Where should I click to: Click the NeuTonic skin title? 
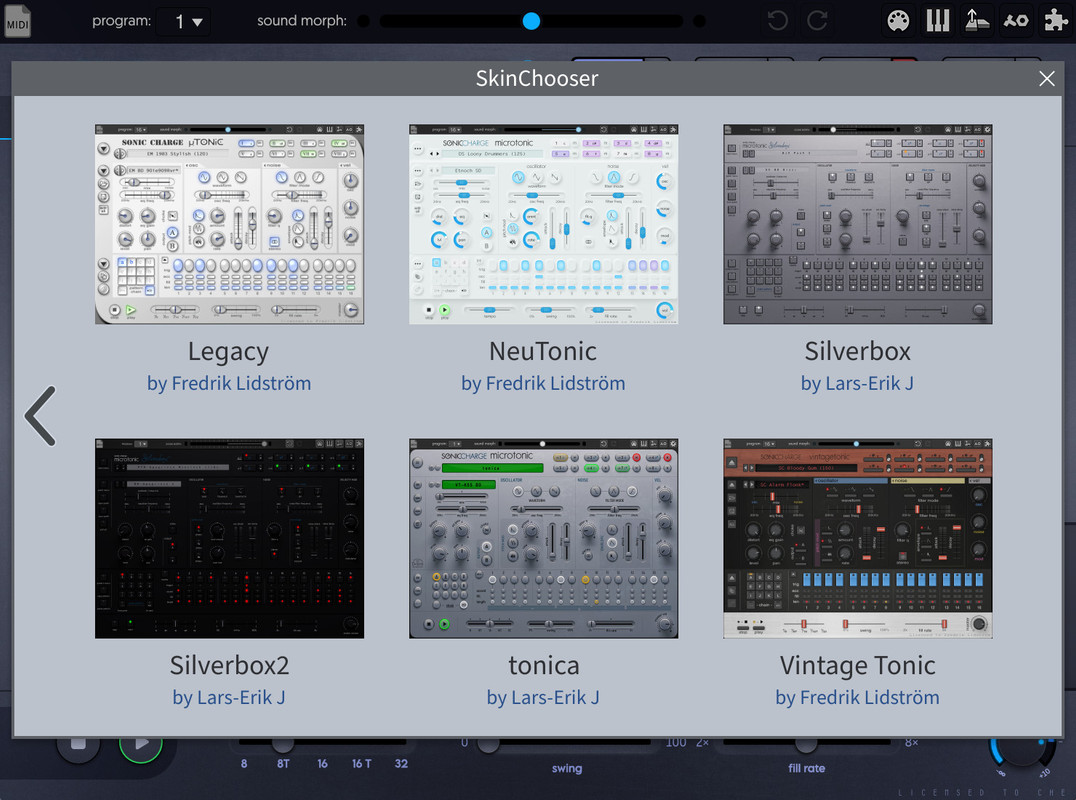543,351
